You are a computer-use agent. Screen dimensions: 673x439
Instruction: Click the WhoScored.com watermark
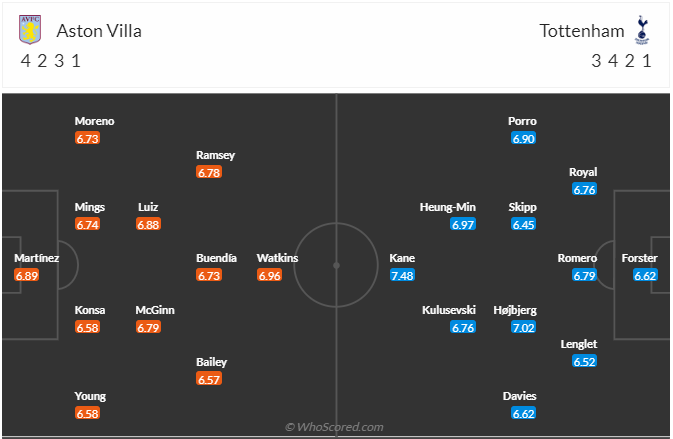pyautogui.click(x=334, y=427)
